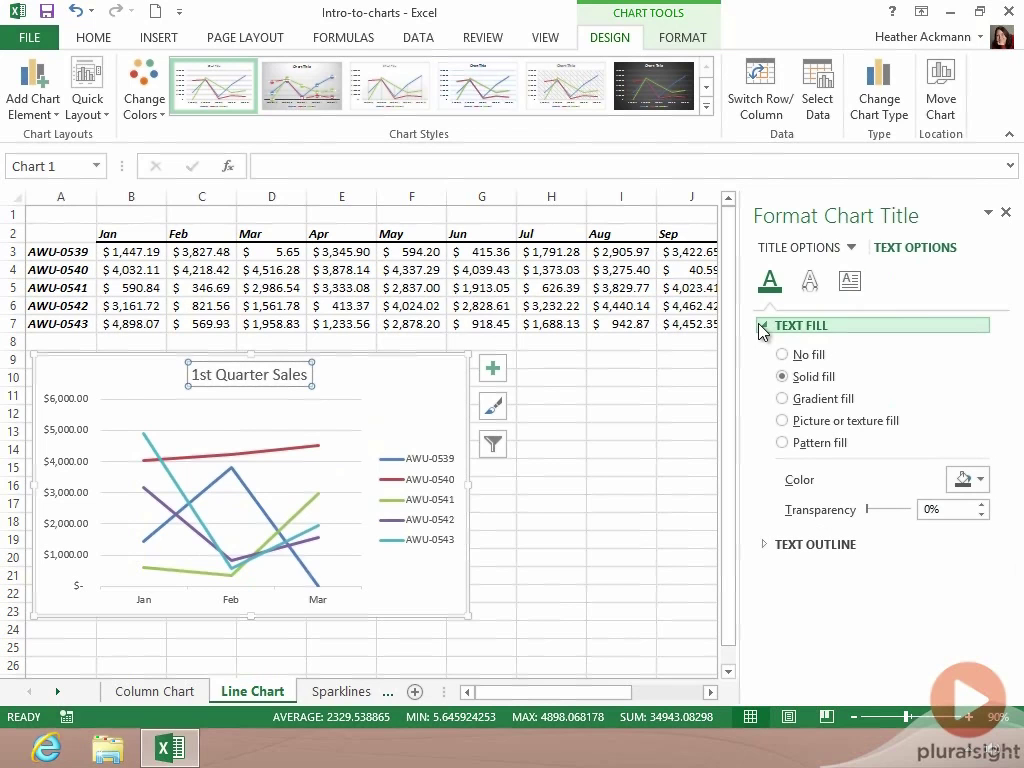Open the FILE tab
The image size is (1024, 768).
pos(29,38)
